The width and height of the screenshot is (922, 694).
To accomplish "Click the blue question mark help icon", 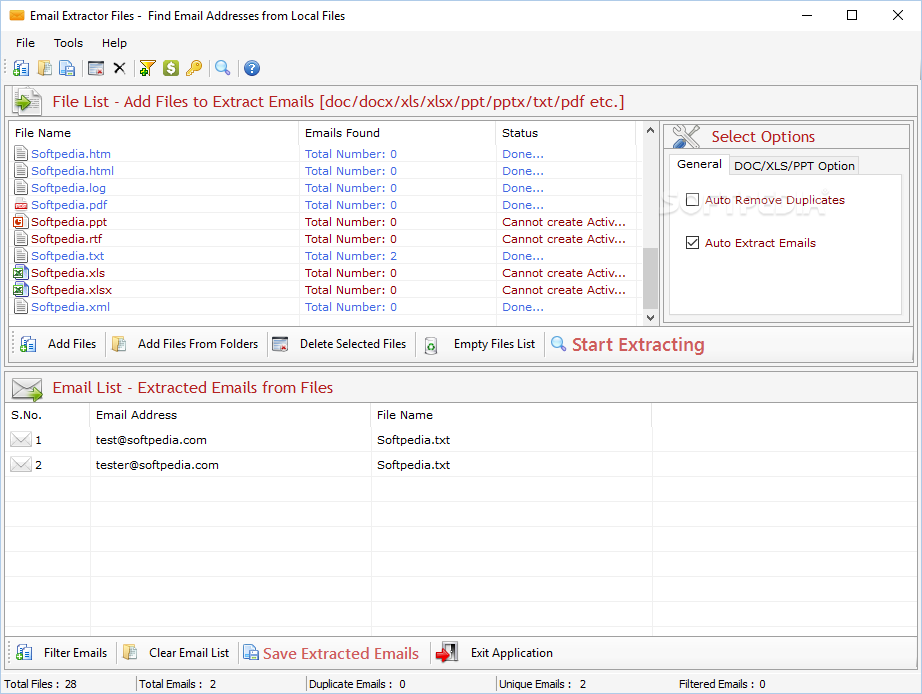I will 252,68.
